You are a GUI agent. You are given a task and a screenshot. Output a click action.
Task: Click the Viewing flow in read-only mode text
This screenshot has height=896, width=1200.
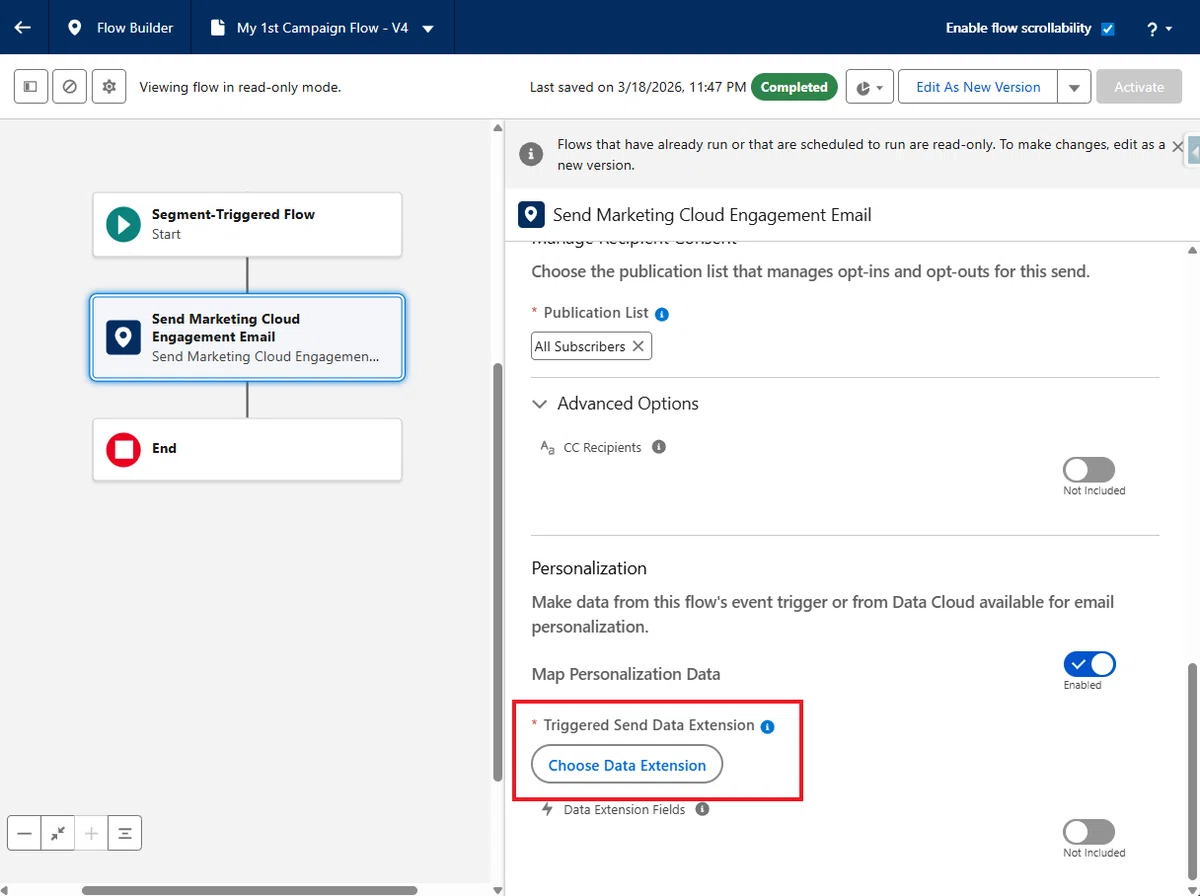tap(240, 87)
